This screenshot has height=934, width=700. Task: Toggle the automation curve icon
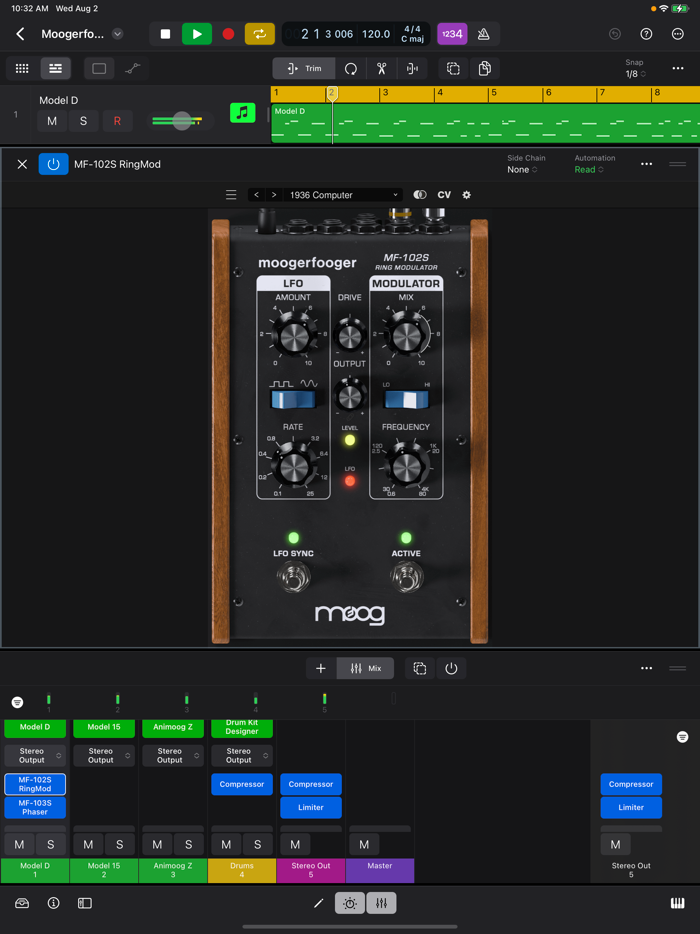pos(133,69)
